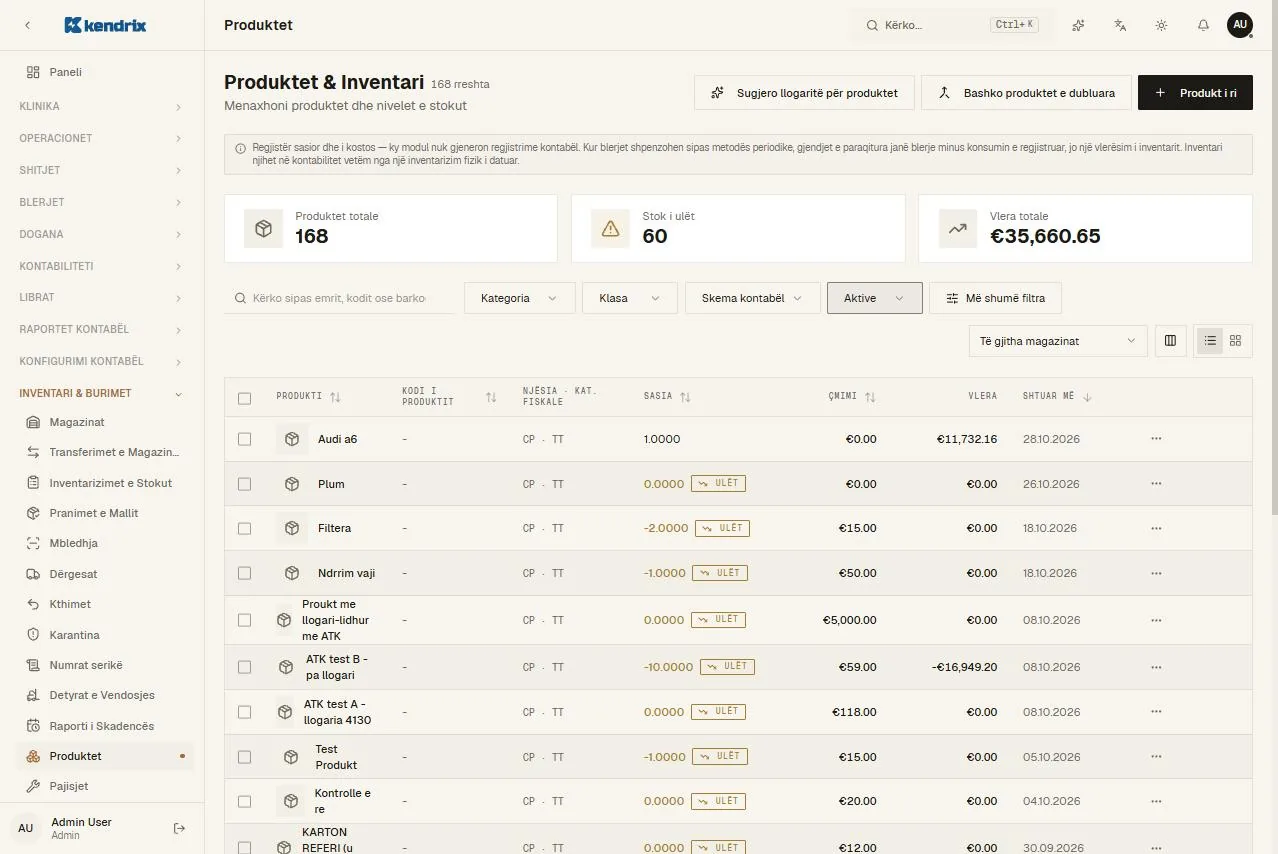Focus the product name search field
This screenshot has height=854, width=1278.
point(339,298)
